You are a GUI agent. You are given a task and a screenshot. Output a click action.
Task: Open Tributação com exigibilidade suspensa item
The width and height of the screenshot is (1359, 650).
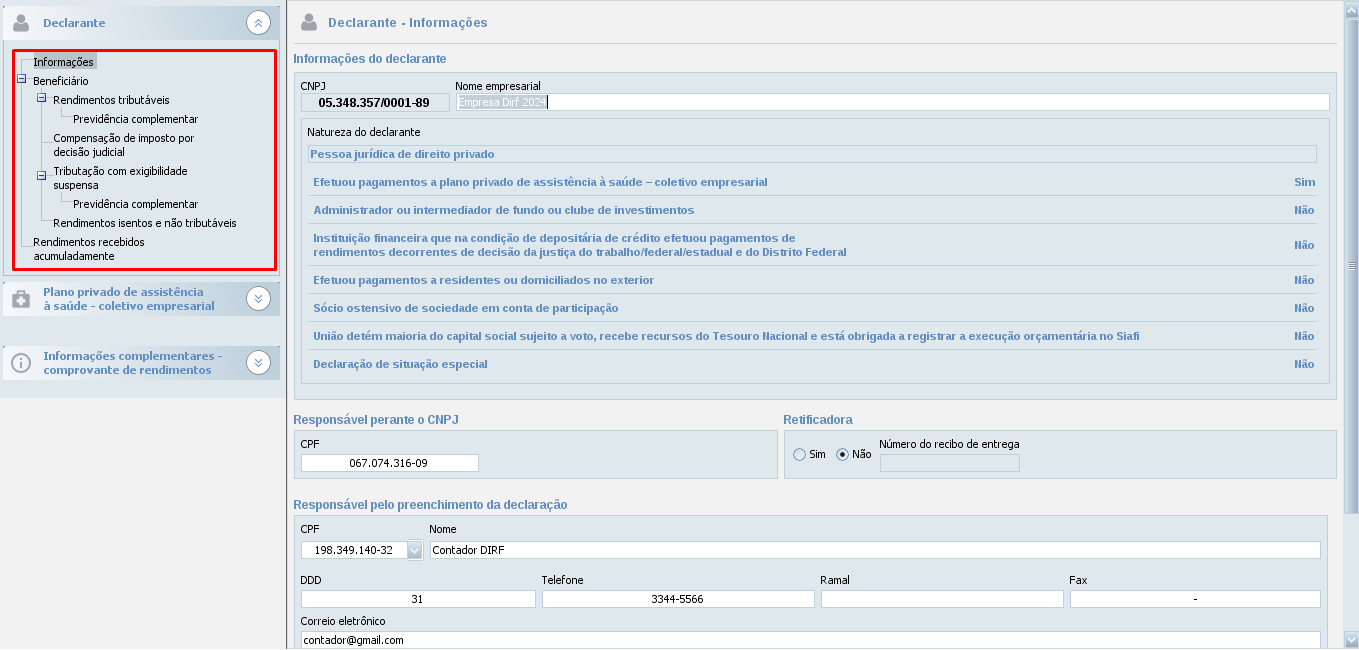120,178
